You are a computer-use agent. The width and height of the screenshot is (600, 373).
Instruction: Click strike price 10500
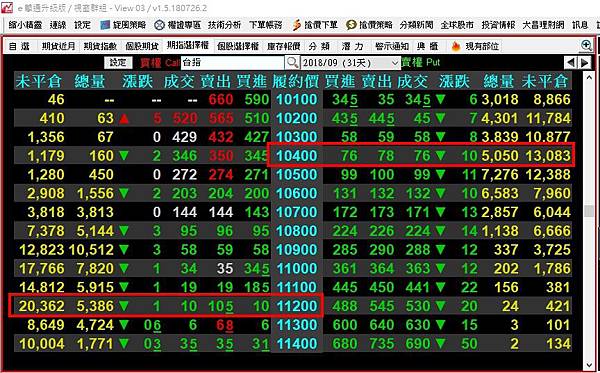coord(297,174)
